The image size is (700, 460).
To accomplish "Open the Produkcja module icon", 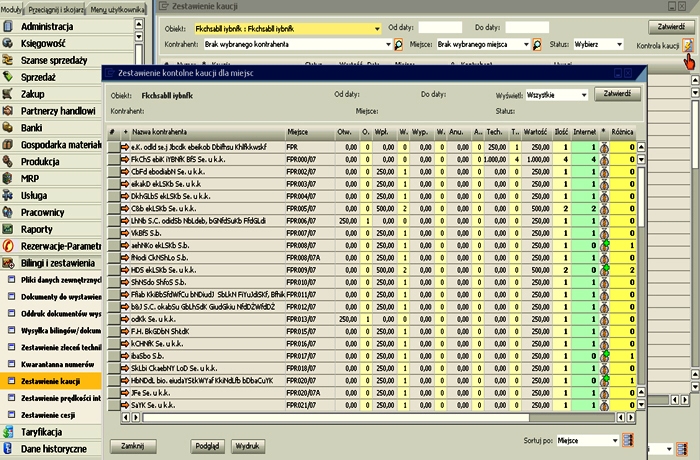I will (x=8, y=162).
